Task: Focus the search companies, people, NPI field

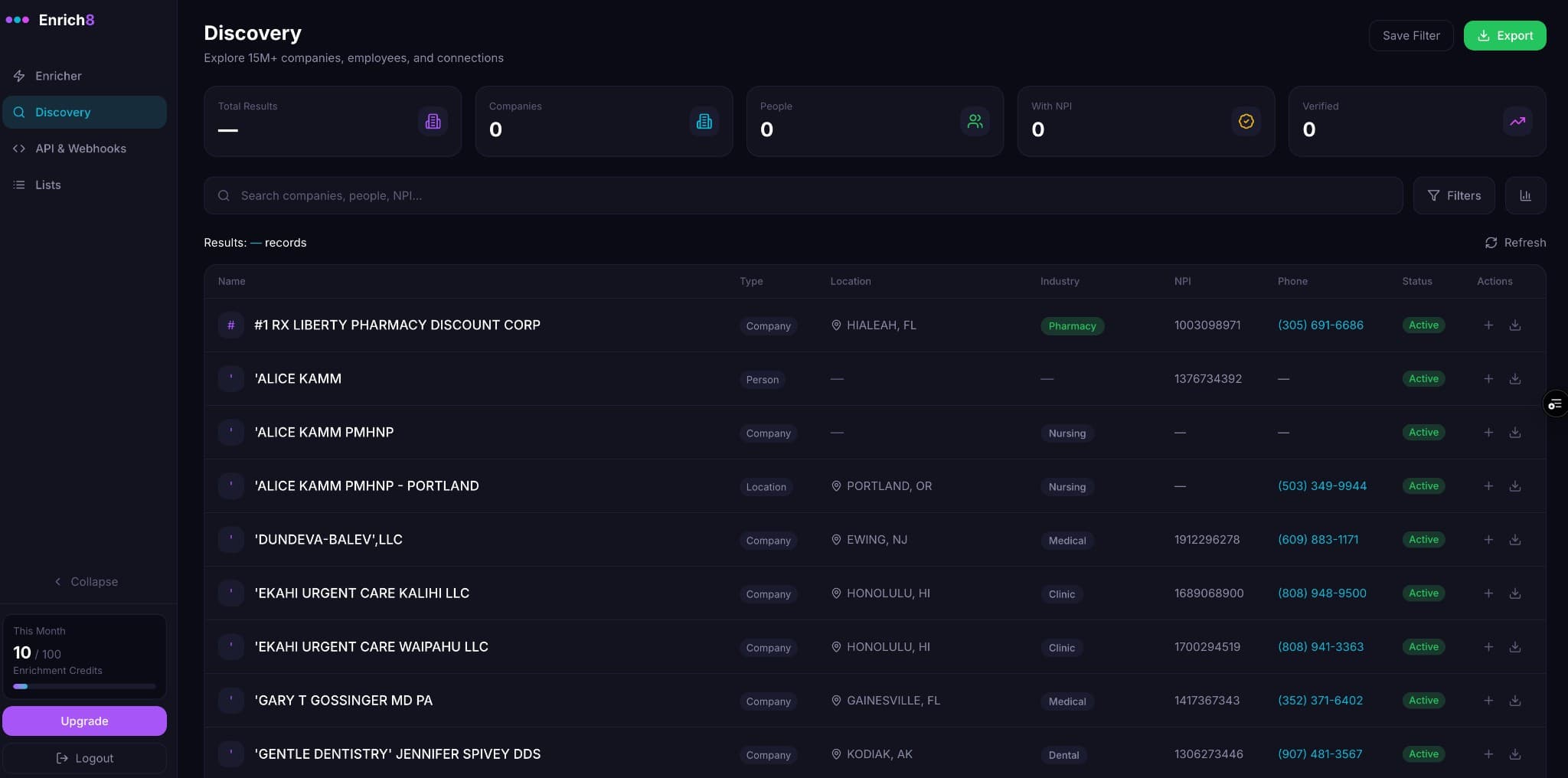Action: (804, 196)
